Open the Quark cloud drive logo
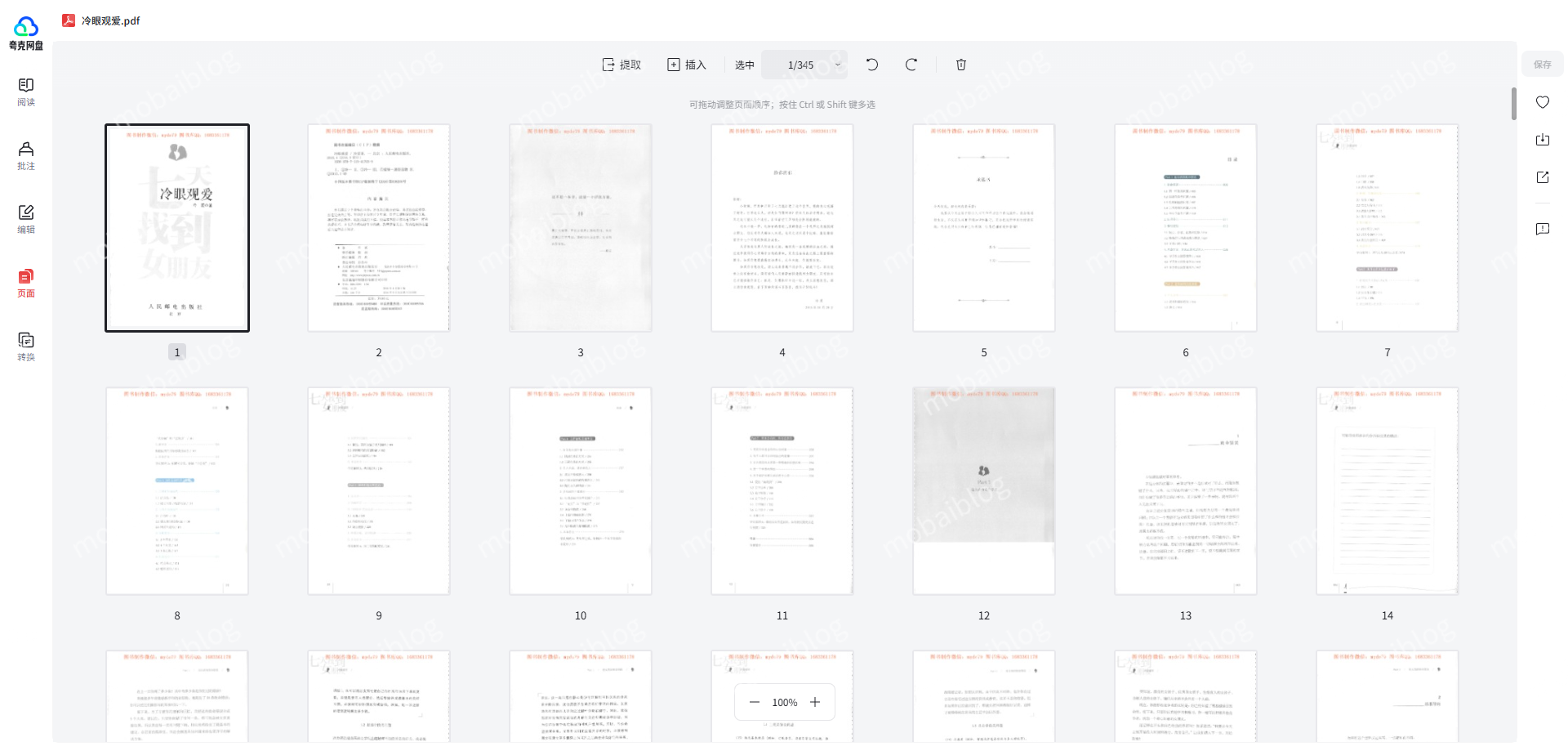1568x751 pixels. point(26,34)
